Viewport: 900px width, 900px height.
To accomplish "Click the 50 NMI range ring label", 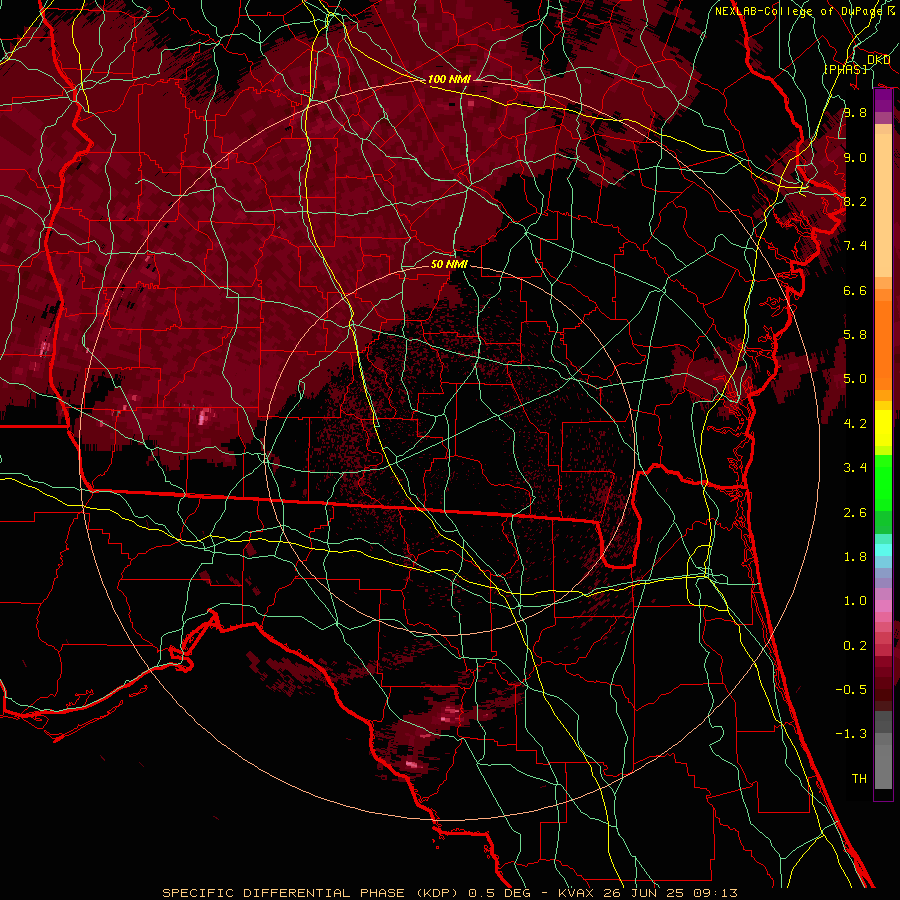I will tap(449, 264).
